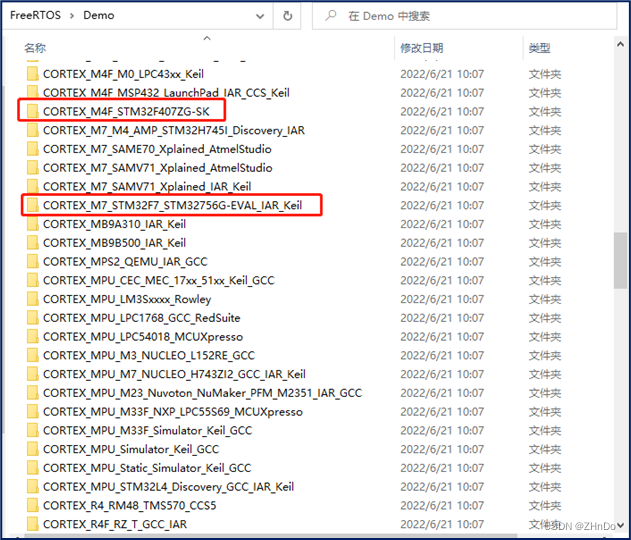
Task: Click the date of CORTEX_MPU_Simulator_Keil_GCC
Action: click(x=442, y=449)
